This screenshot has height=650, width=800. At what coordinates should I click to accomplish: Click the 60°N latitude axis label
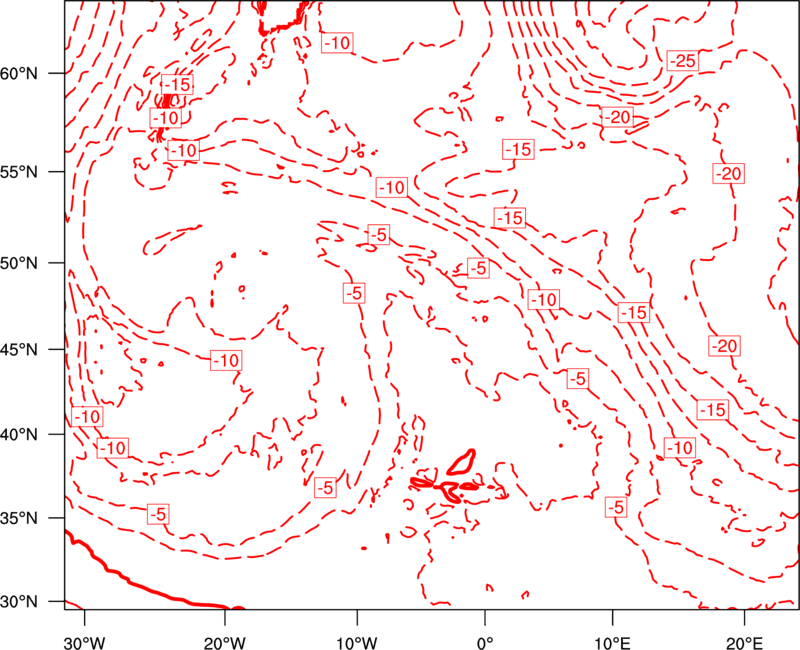tap(19, 73)
